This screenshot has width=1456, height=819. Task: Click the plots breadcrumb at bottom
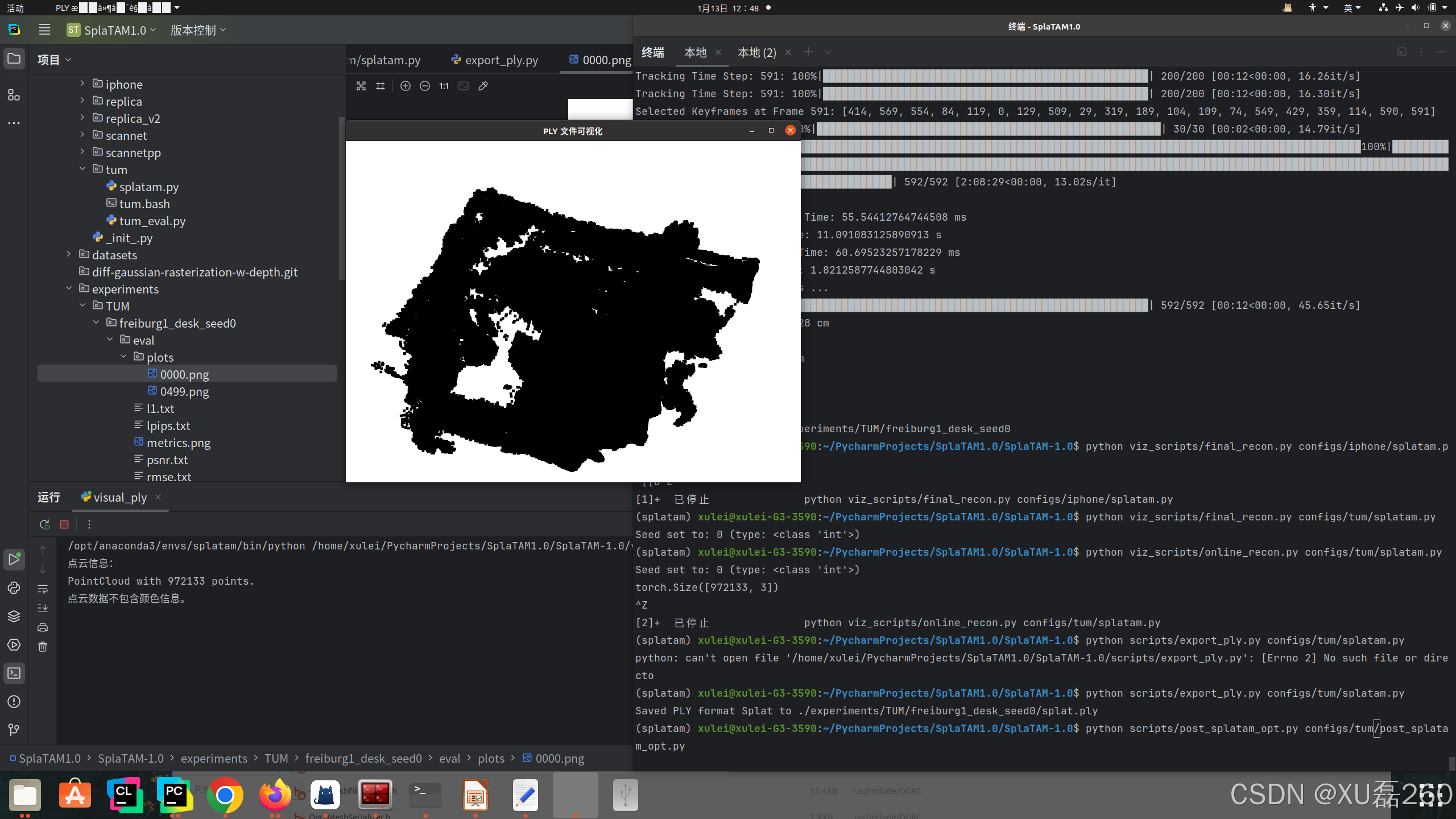click(491, 758)
